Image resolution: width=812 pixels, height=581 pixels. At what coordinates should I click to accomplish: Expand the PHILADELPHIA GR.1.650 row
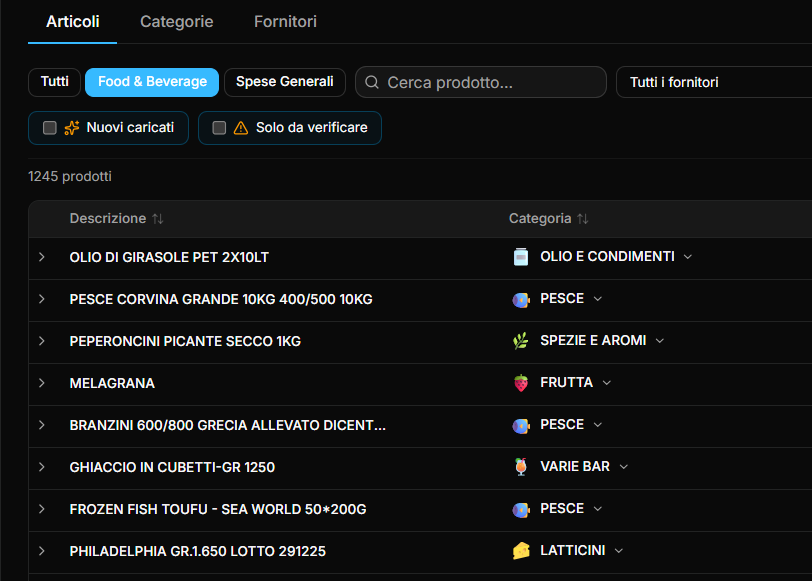[42, 551]
